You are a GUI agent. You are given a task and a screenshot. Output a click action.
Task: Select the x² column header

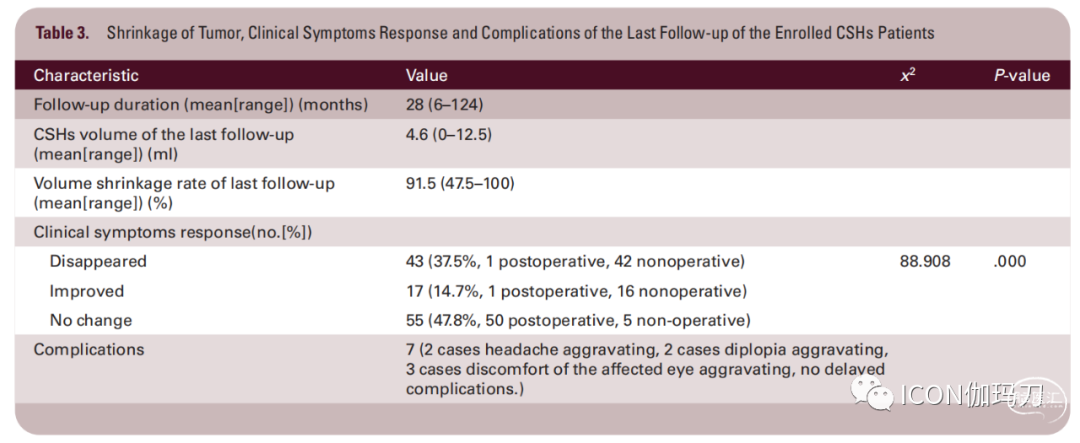(908, 75)
